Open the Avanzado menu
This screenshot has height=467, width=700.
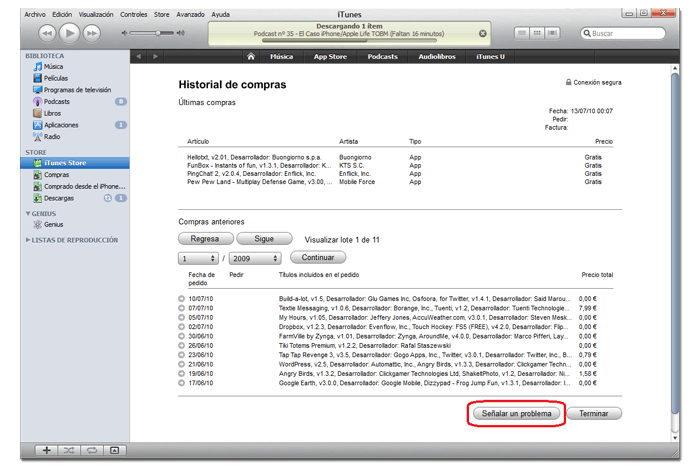pos(191,15)
